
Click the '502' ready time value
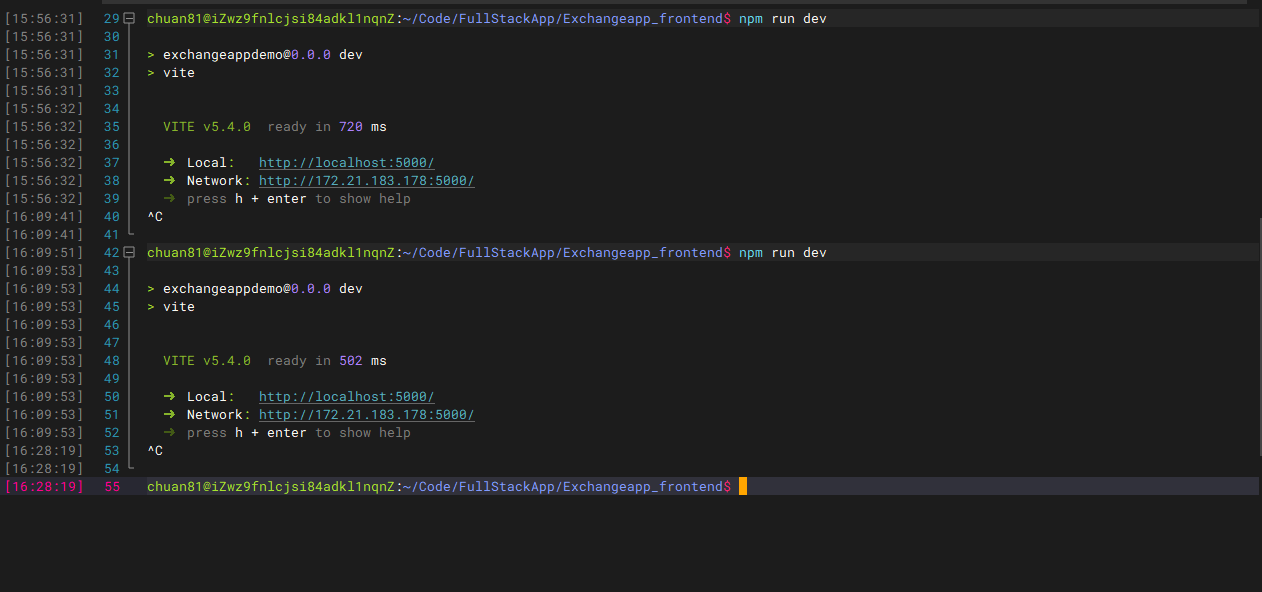[x=351, y=361]
